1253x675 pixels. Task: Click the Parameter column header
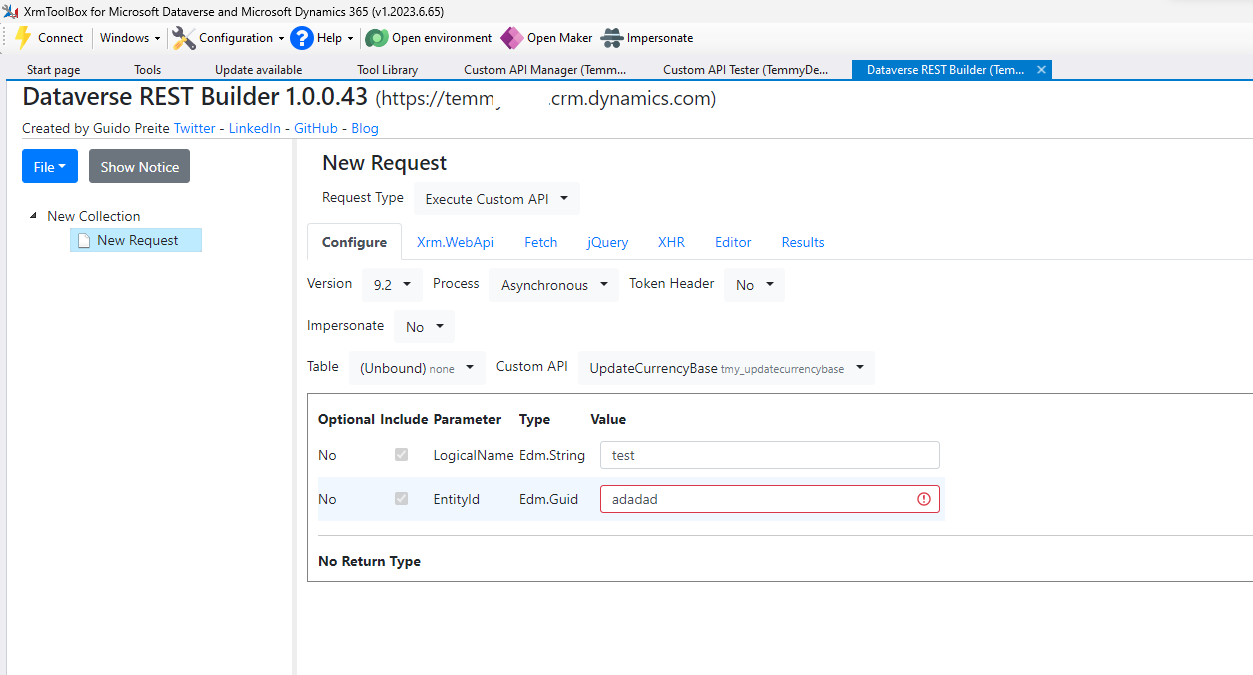(467, 419)
